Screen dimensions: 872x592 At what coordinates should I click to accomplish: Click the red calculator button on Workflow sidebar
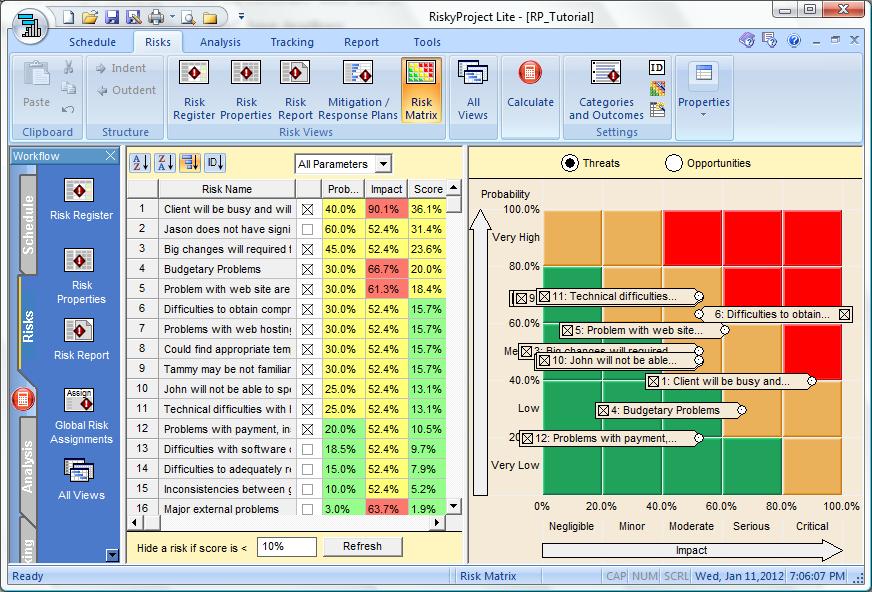[x=23, y=399]
